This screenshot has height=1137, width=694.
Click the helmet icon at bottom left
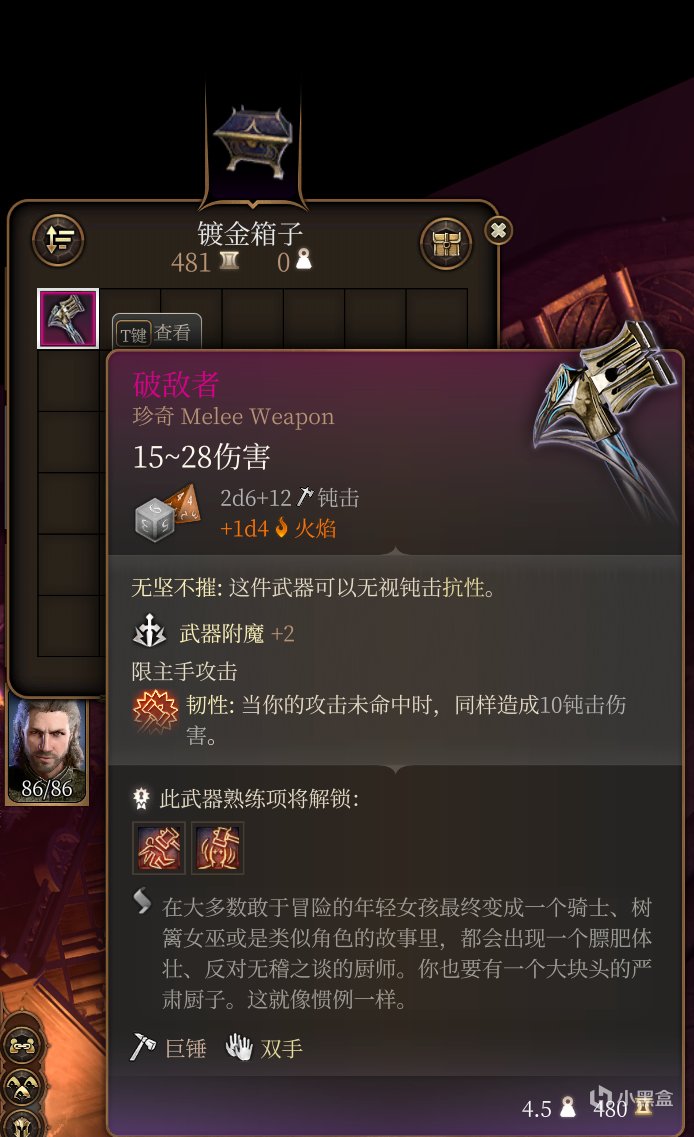(22, 1124)
